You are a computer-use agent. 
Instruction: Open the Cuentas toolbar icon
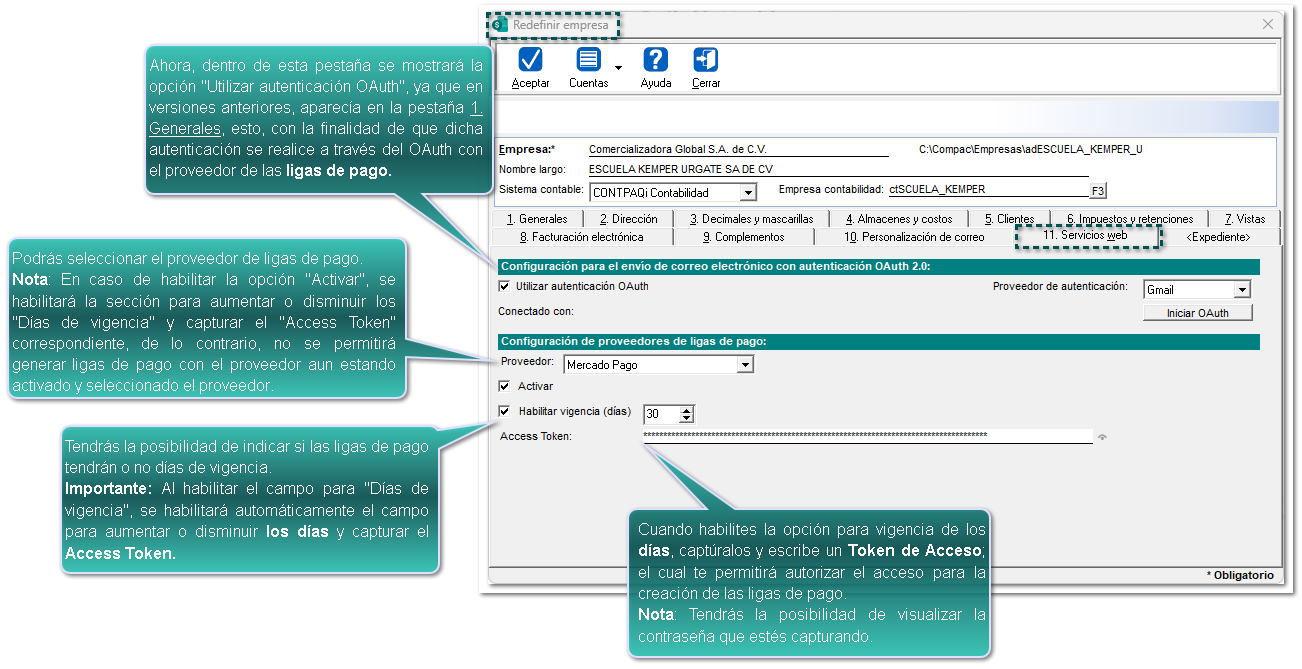[589, 59]
